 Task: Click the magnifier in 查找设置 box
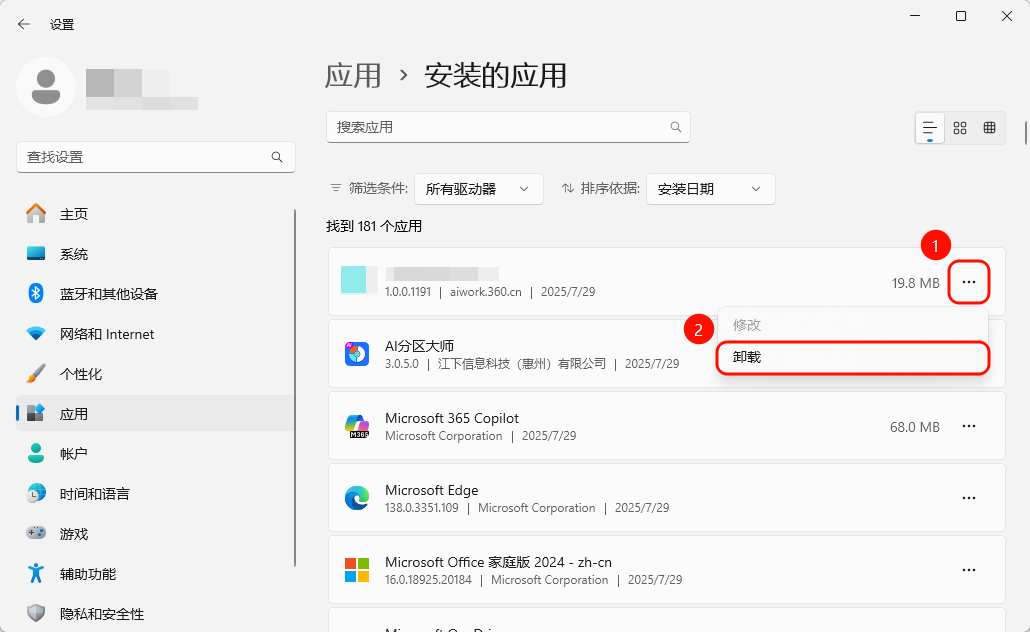coord(277,157)
